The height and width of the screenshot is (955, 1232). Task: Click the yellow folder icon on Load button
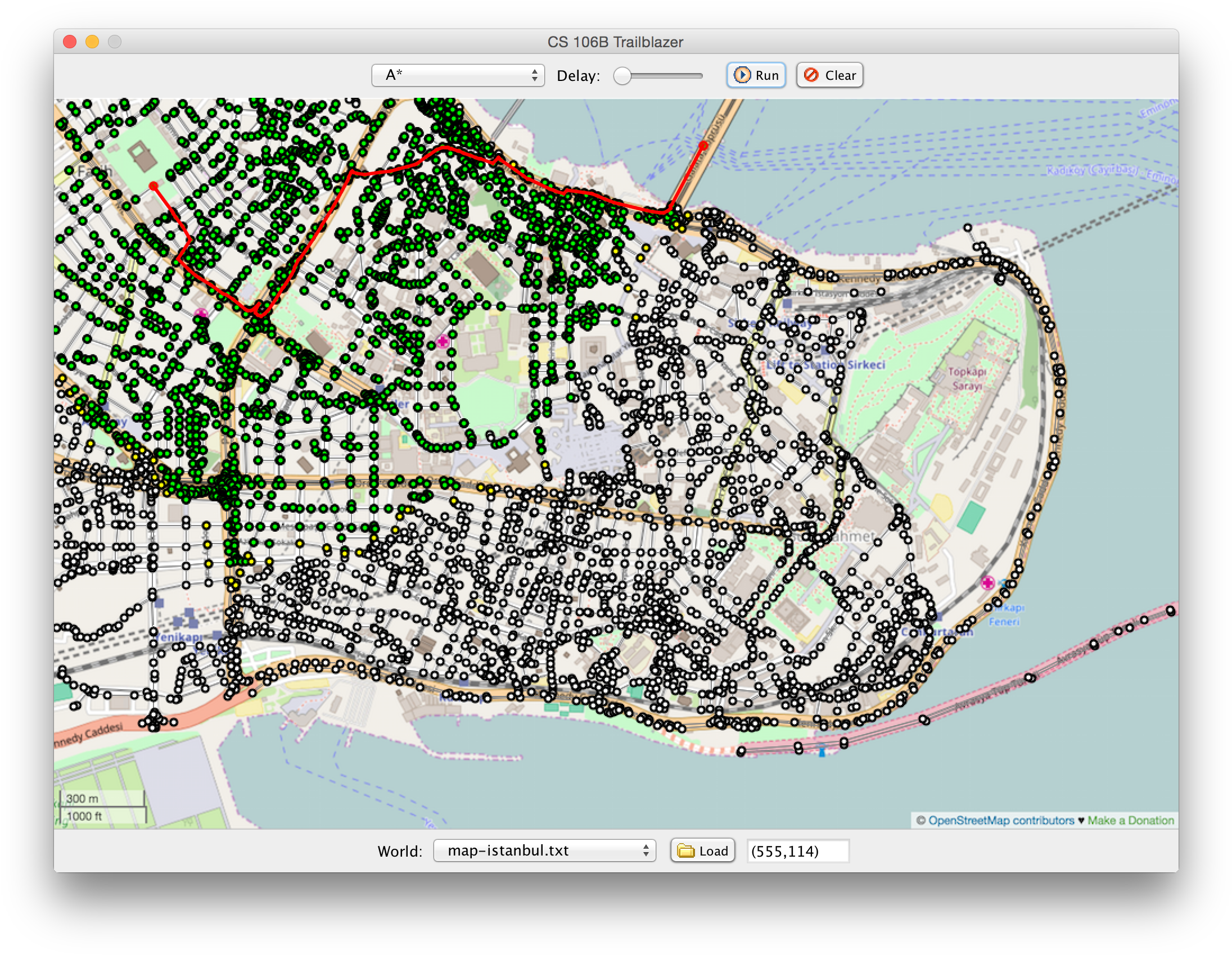[x=686, y=850]
